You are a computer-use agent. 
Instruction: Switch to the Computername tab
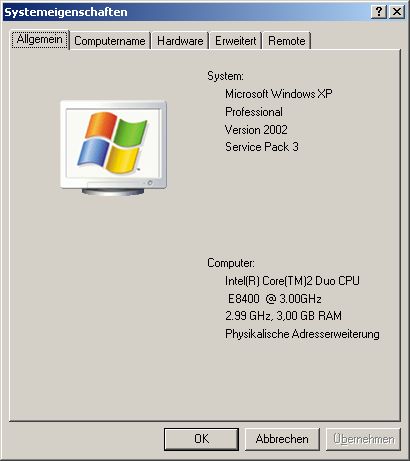[x=110, y=41]
